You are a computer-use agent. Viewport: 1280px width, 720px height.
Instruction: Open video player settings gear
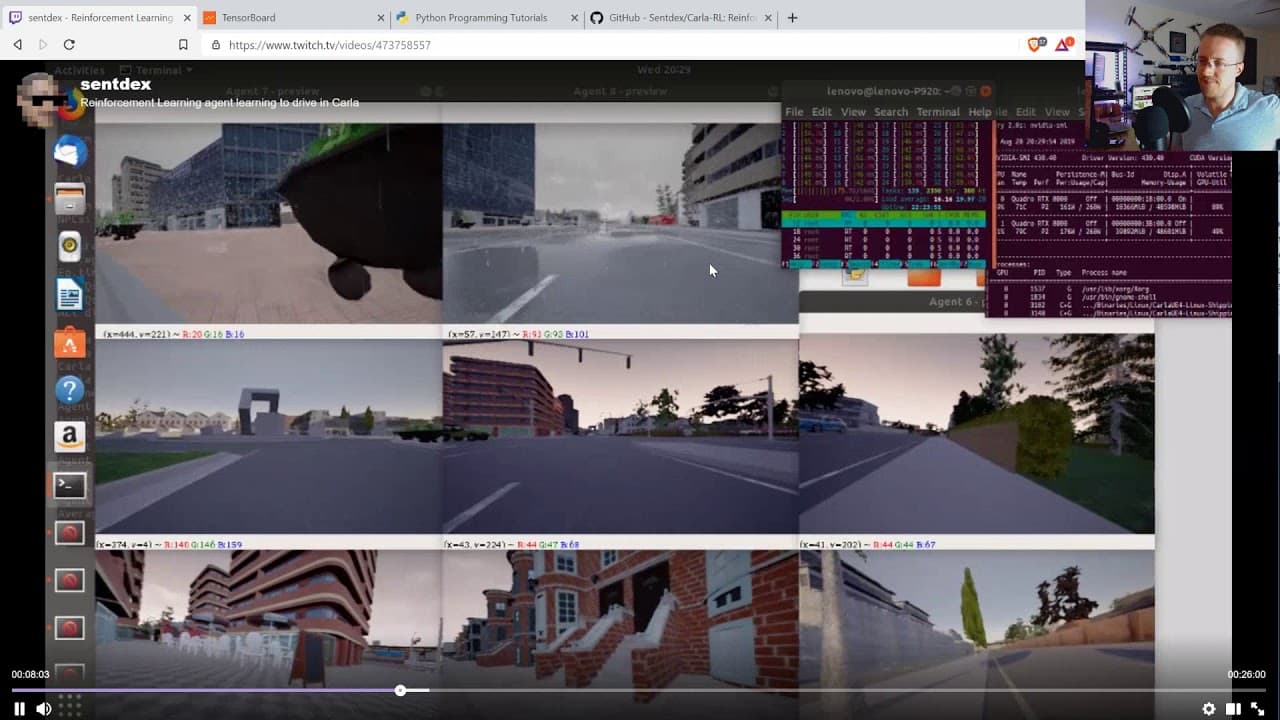[x=1209, y=709]
